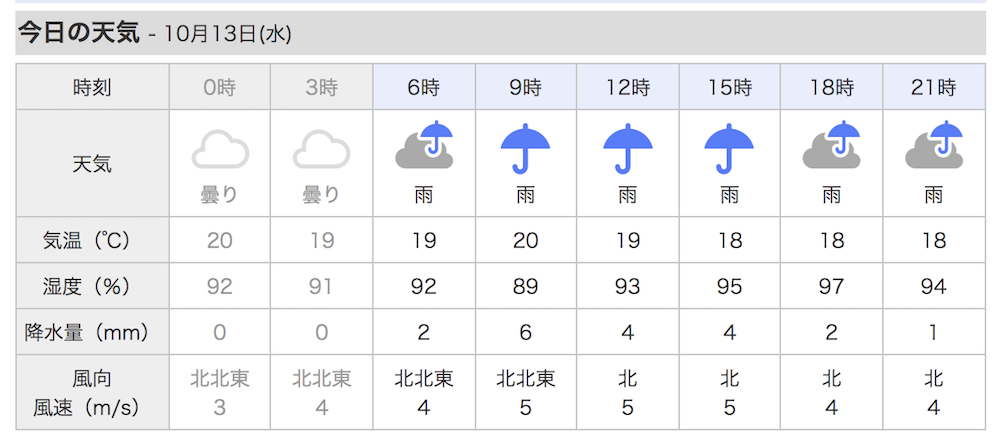Click the cloudy icon at 0時
Image resolution: width=1000 pixels, height=438 pixels.
click(x=220, y=149)
